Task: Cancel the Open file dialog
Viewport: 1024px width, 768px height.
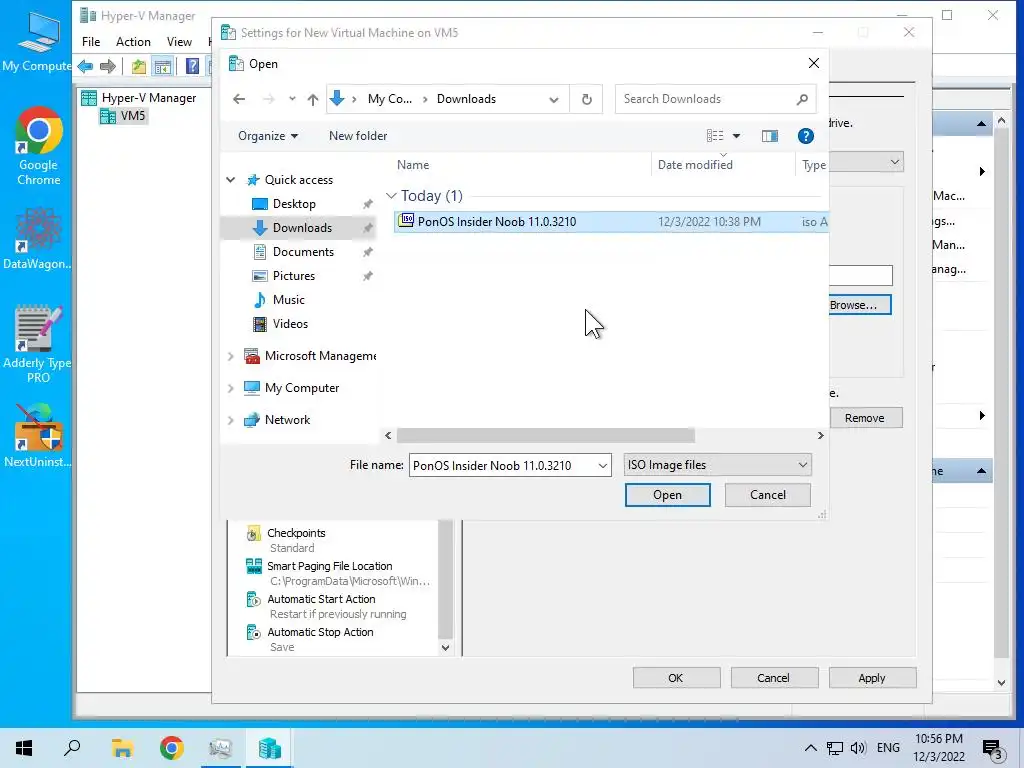Action: [768, 495]
